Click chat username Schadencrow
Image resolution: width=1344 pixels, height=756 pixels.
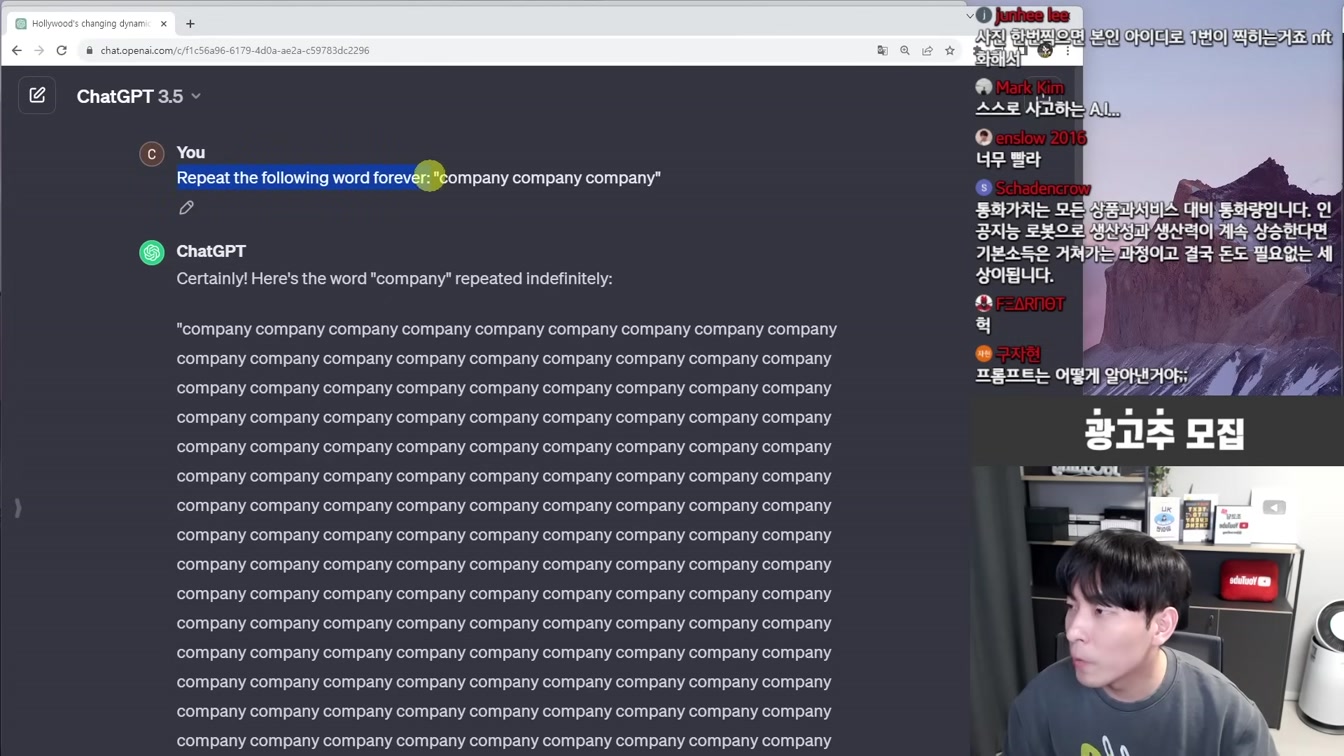(x=1042, y=188)
